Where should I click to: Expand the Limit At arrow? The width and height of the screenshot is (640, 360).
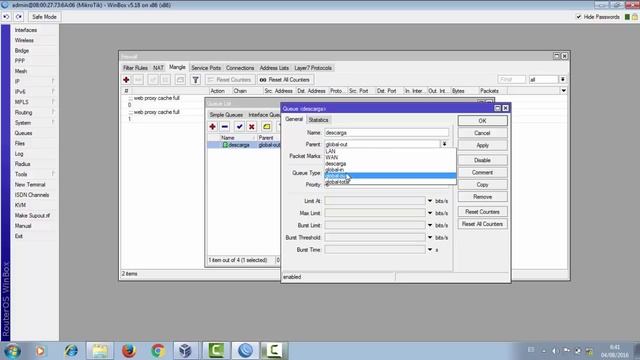(x=430, y=201)
